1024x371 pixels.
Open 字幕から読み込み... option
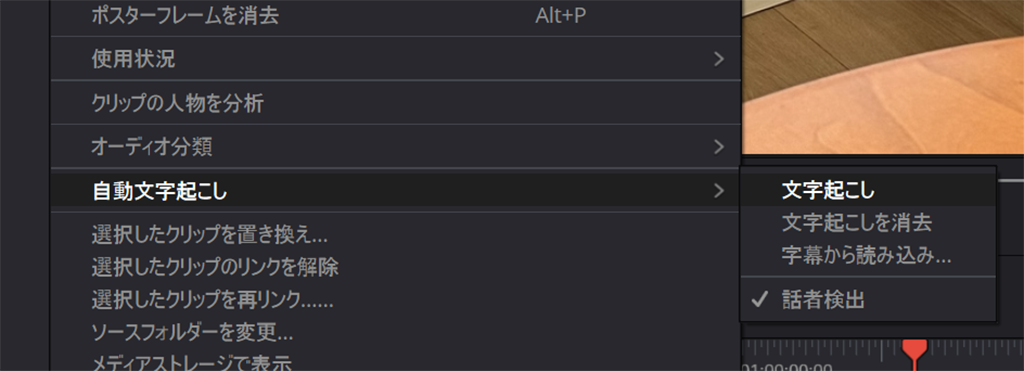click(868, 255)
